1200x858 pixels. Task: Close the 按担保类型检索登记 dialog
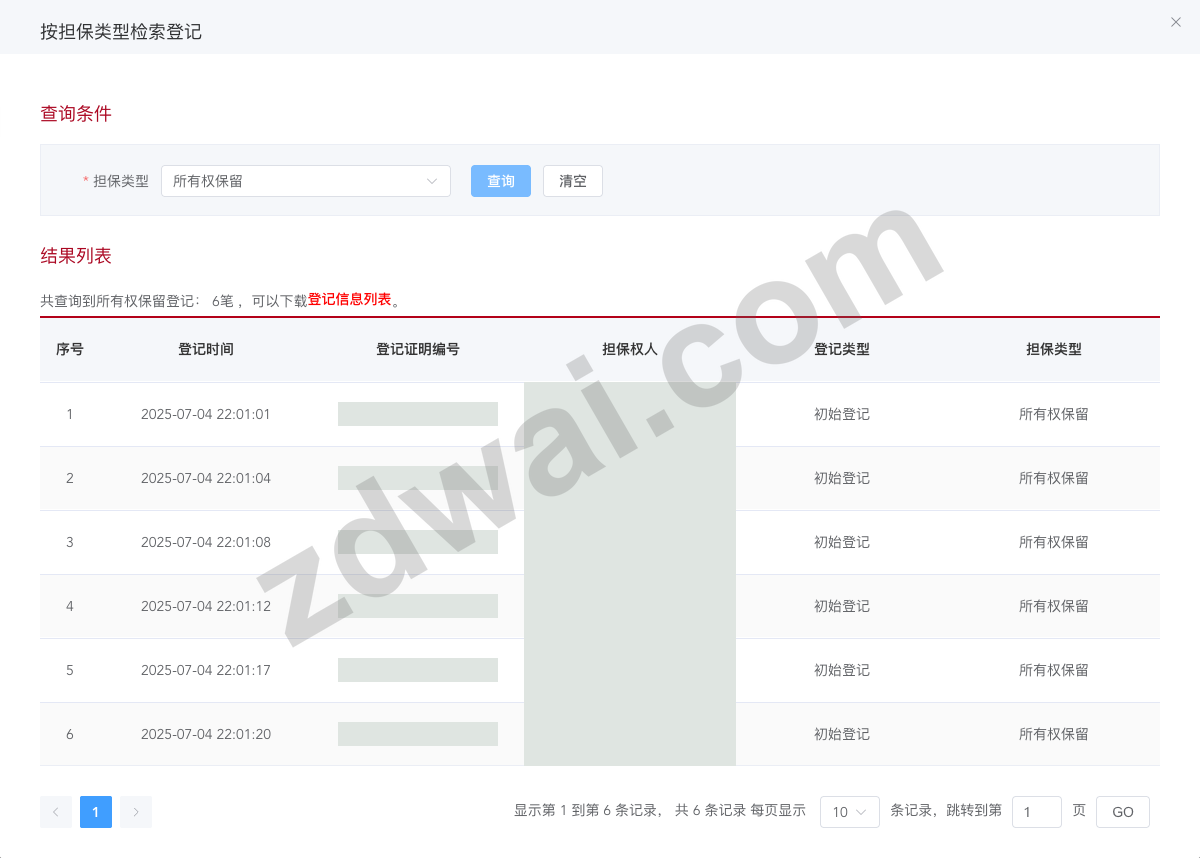[x=1176, y=22]
